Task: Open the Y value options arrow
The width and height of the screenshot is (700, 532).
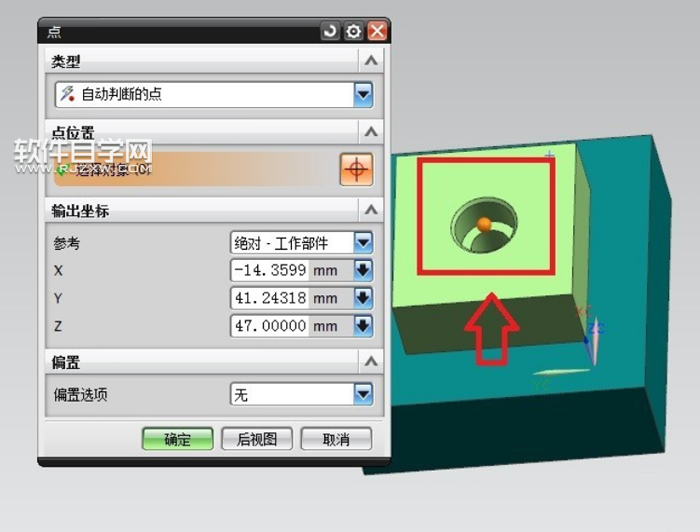Action: coord(363,298)
